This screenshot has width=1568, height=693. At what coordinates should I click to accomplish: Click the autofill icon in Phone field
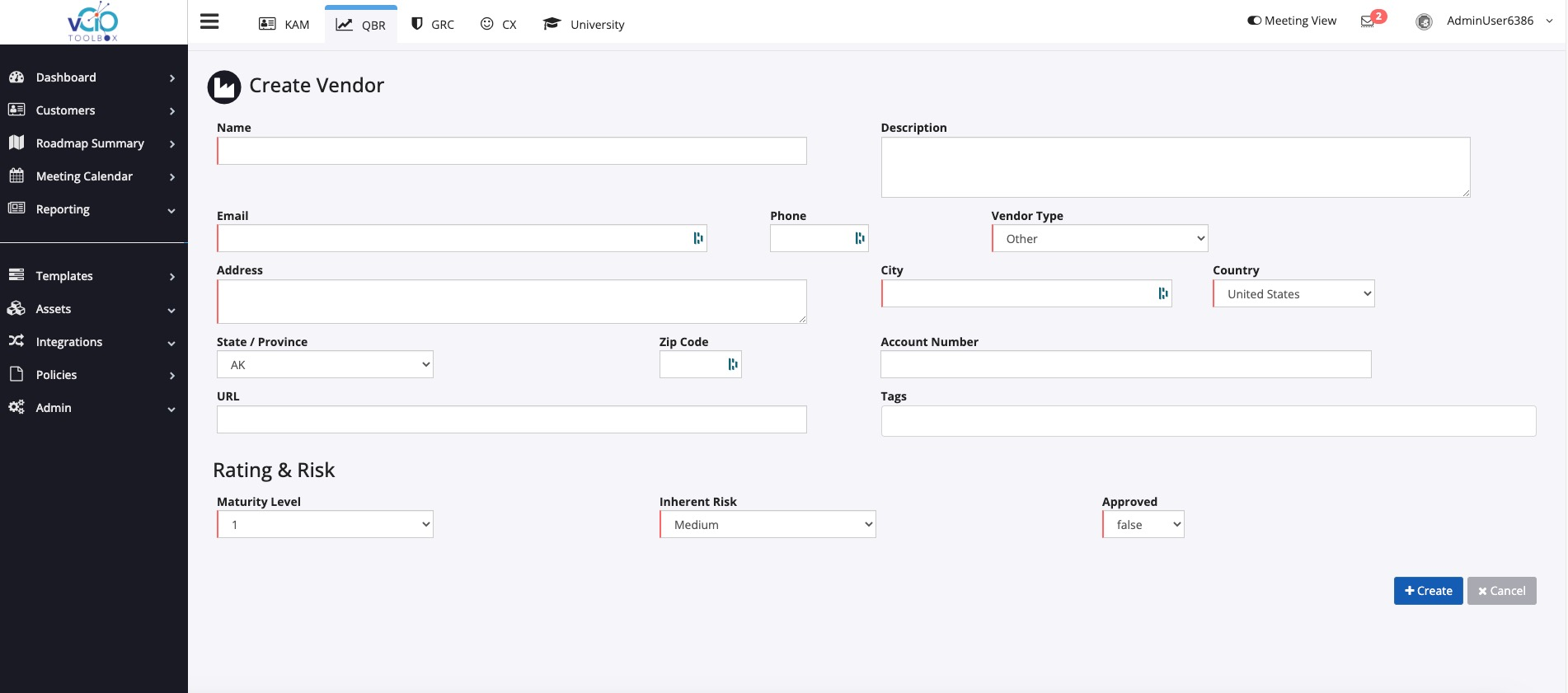point(860,238)
